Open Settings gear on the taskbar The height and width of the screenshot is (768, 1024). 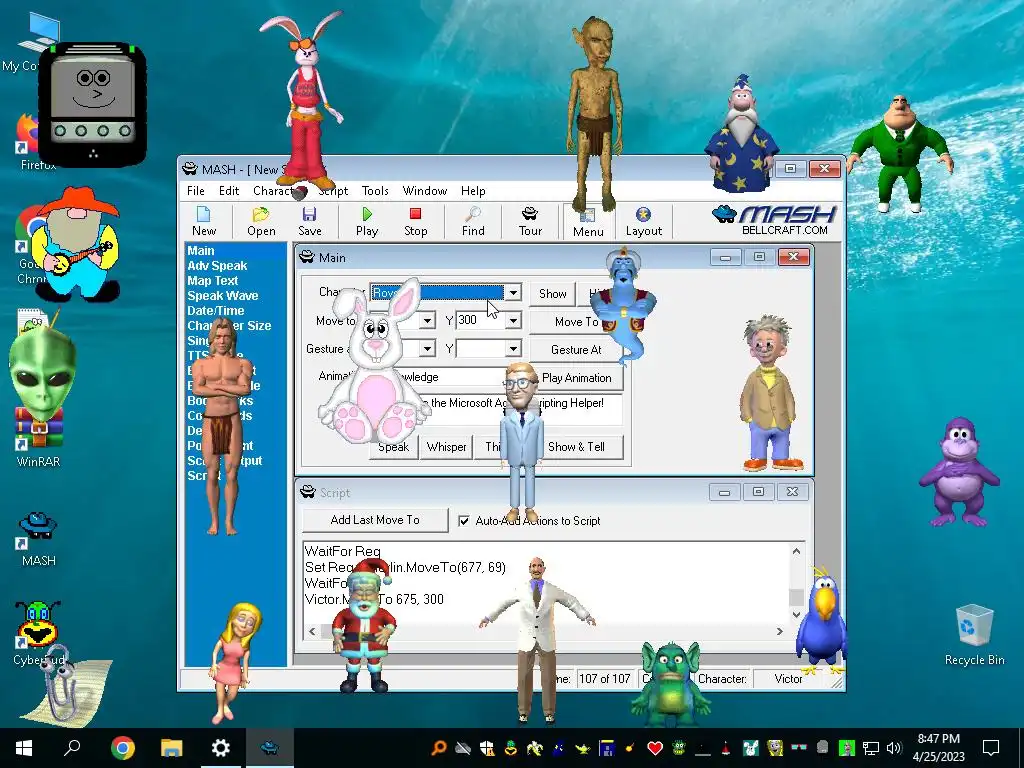coord(221,748)
